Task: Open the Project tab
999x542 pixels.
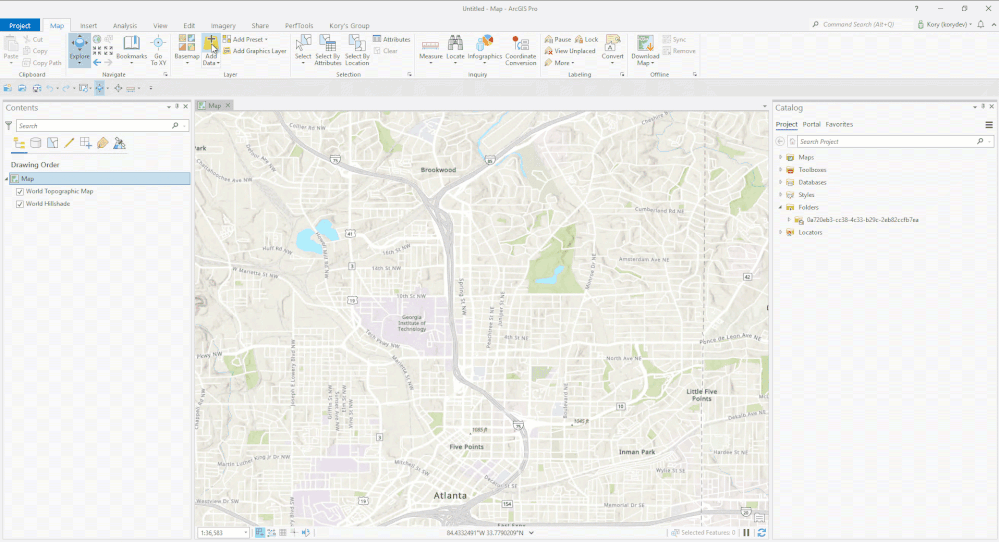Action: (x=20, y=25)
